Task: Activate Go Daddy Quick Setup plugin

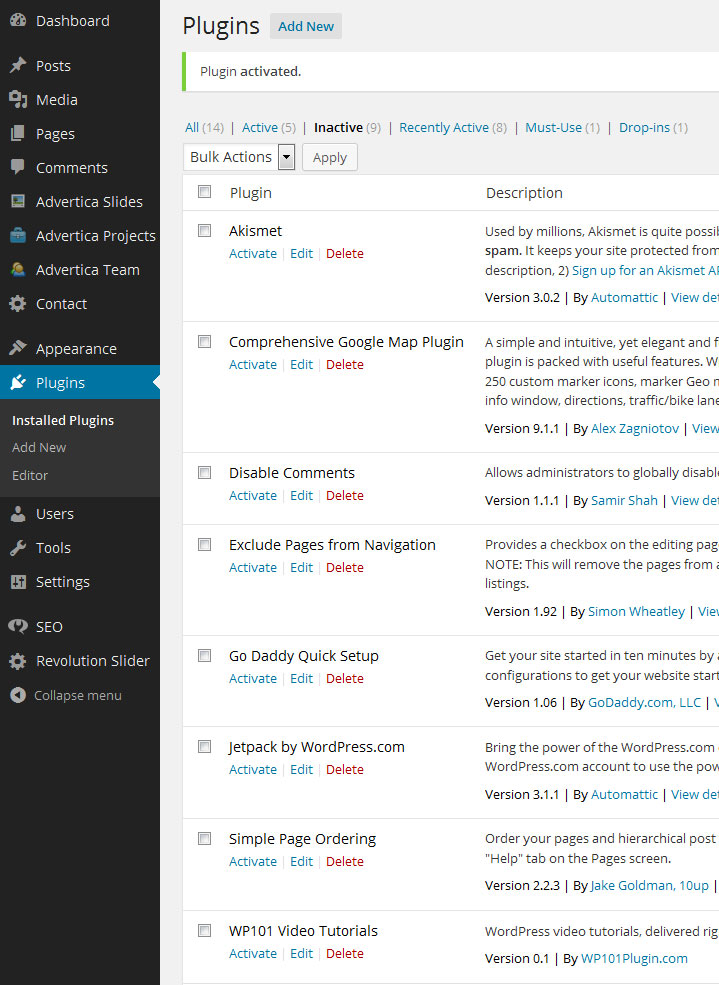Action: click(x=252, y=679)
